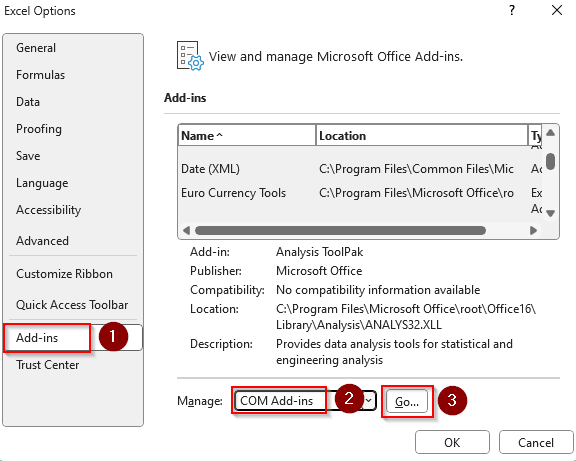The height and width of the screenshot is (461, 576).
Task: Select the Add-ins category
Action: click(73, 338)
